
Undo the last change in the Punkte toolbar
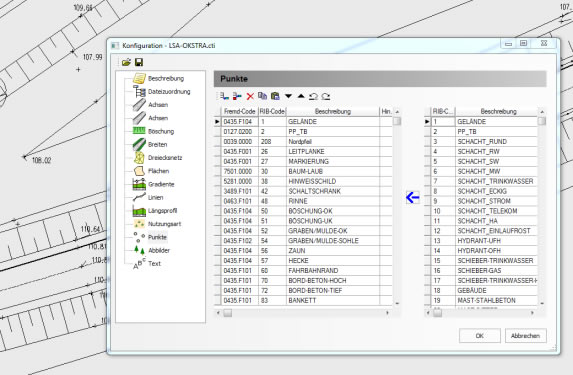313,96
